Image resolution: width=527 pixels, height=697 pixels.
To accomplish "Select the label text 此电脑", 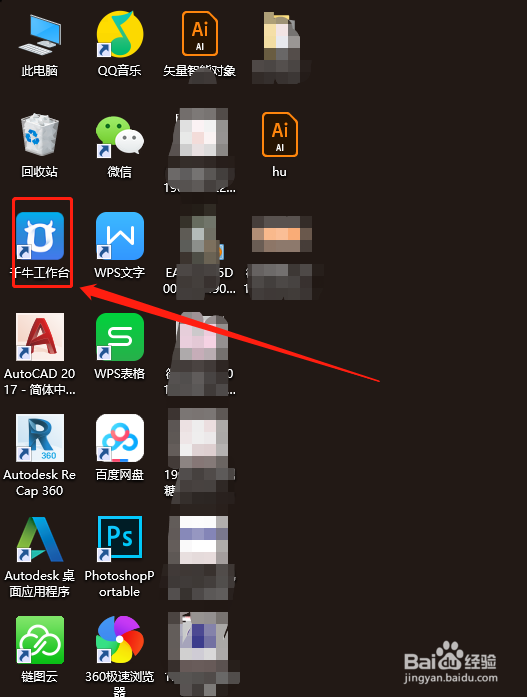I will coord(40,71).
